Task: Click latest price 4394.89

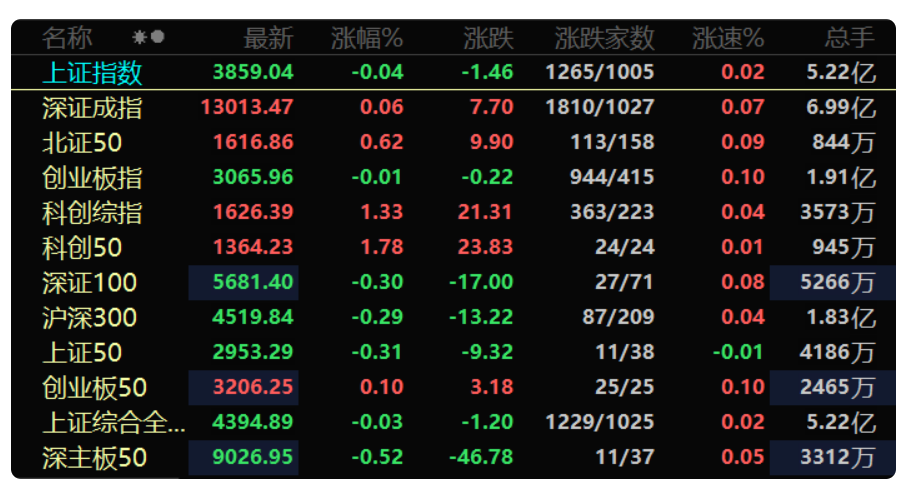Action: 253,423
